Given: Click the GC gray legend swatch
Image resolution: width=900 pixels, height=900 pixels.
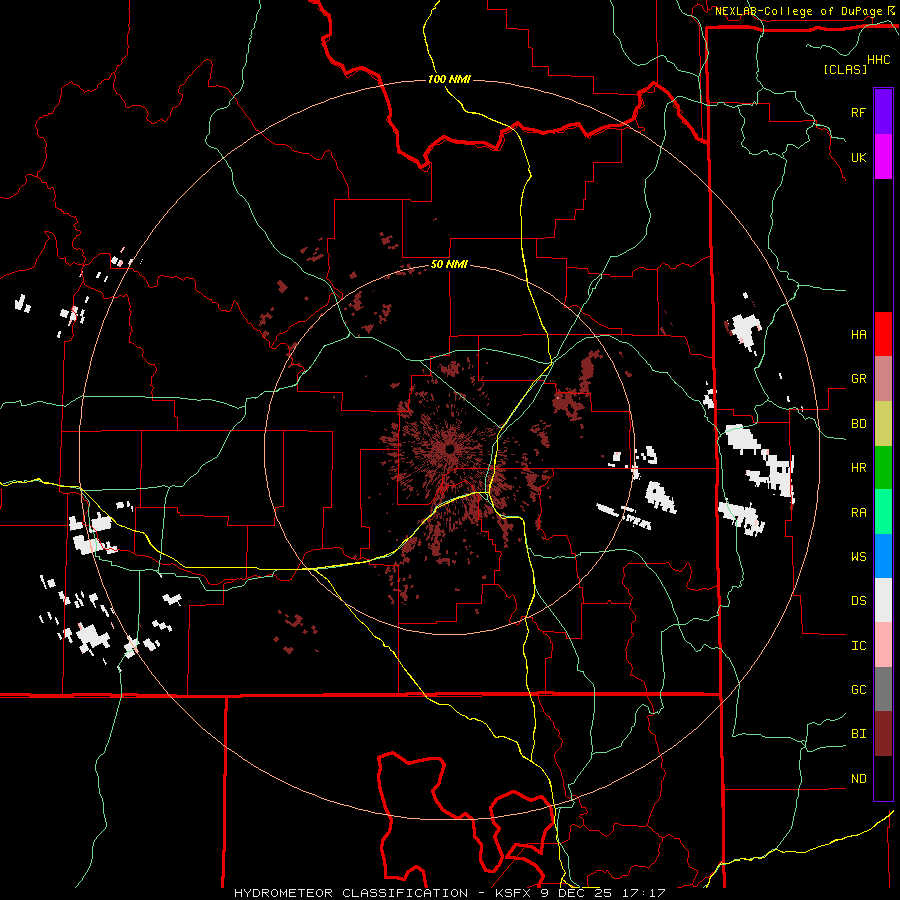Looking at the screenshot, I should click(883, 689).
